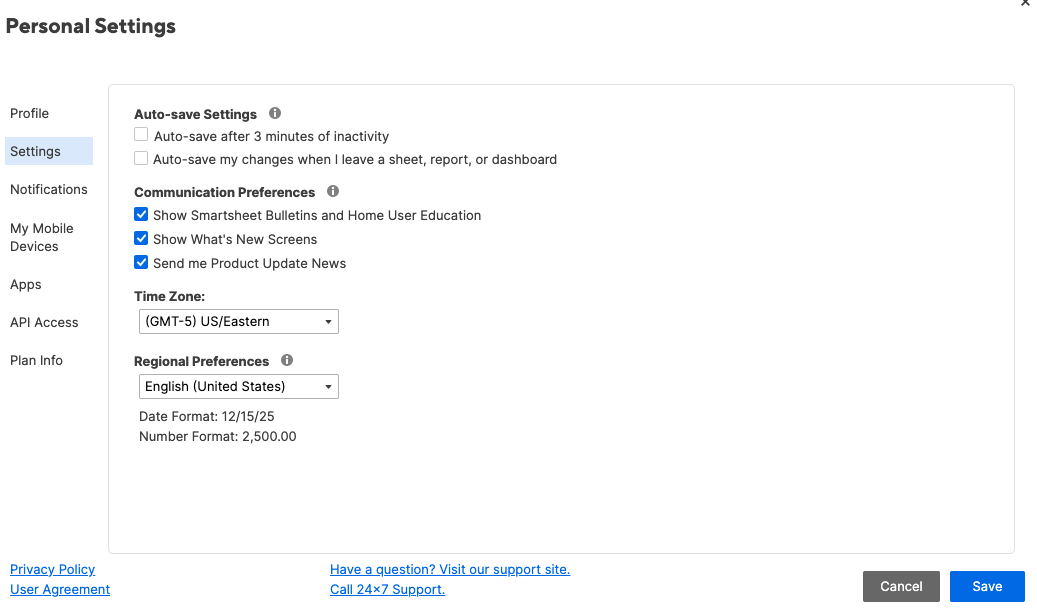Viewport: 1037px width, 612px height.
Task: Open the Notifications section
Action: [x=49, y=189]
